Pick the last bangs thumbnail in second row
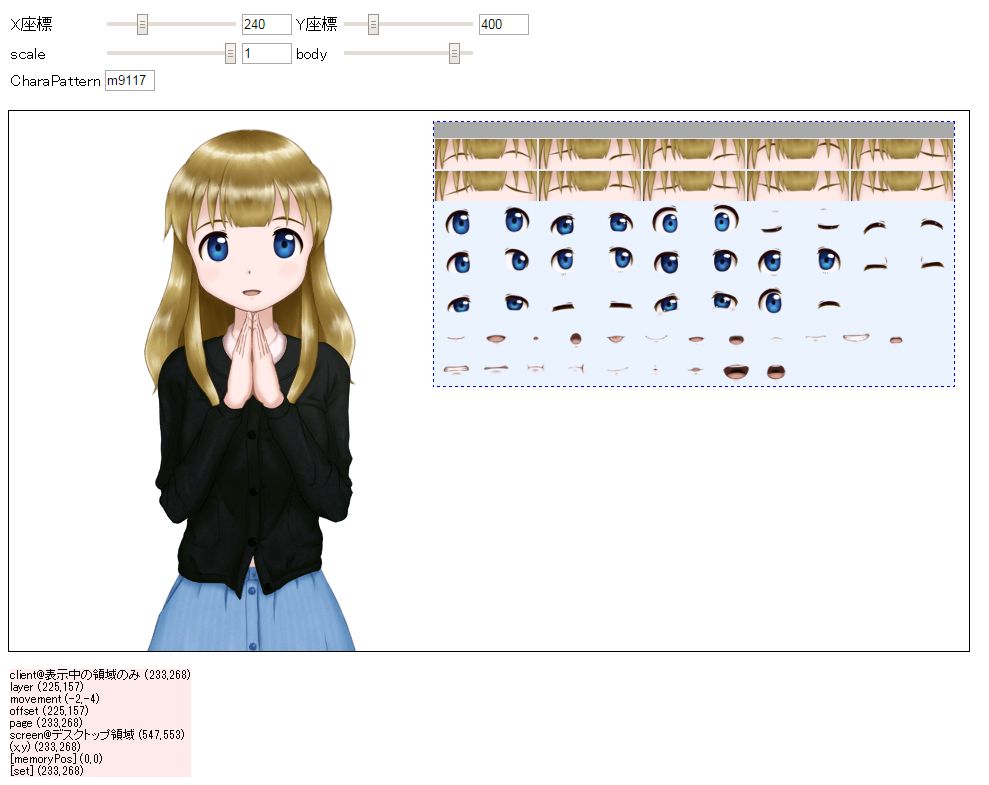This screenshot has height=785, width=989. [x=901, y=185]
